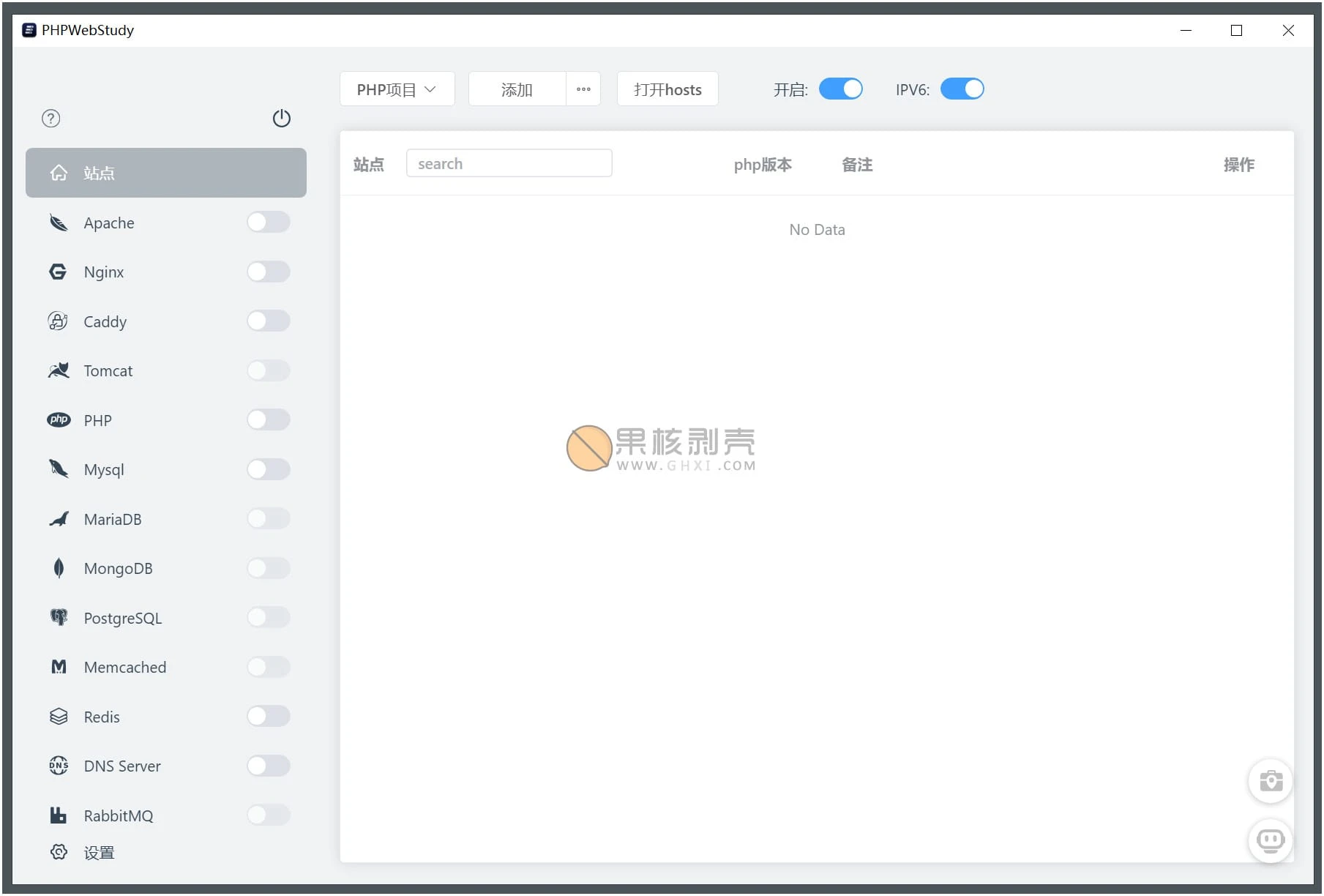Switch off the 开启 toggle
This screenshot has width=1324, height=896.
coord(840,89)
